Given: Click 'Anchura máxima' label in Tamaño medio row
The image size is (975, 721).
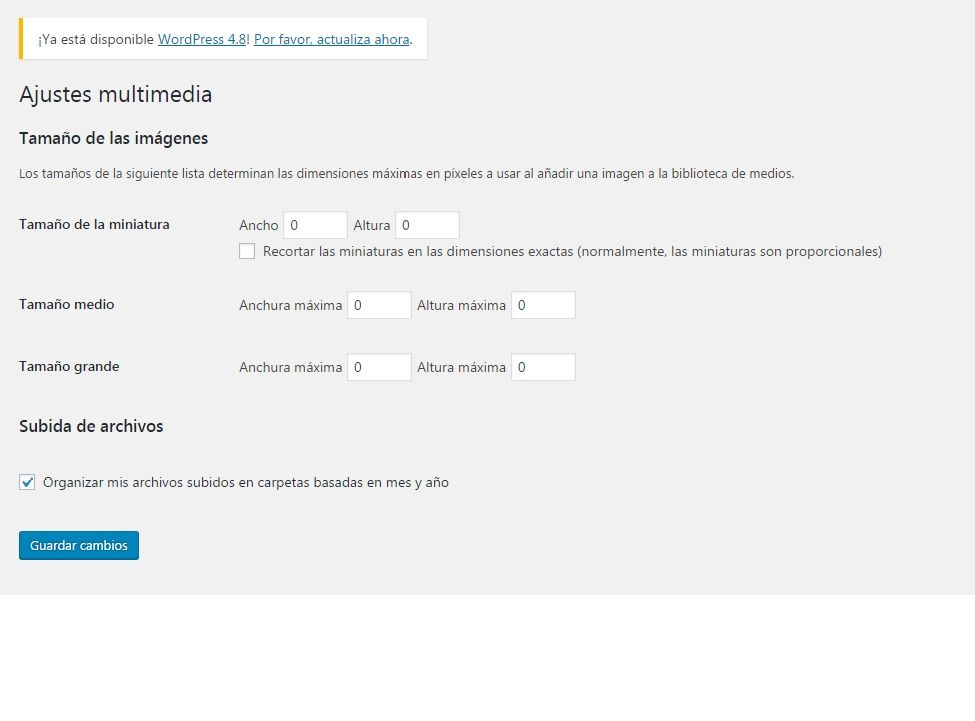Looking at the screenshot, I should coord(290,306).
